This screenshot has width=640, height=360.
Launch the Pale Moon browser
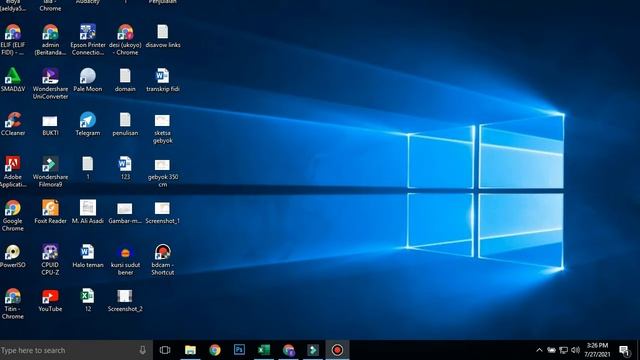point(88,80)
